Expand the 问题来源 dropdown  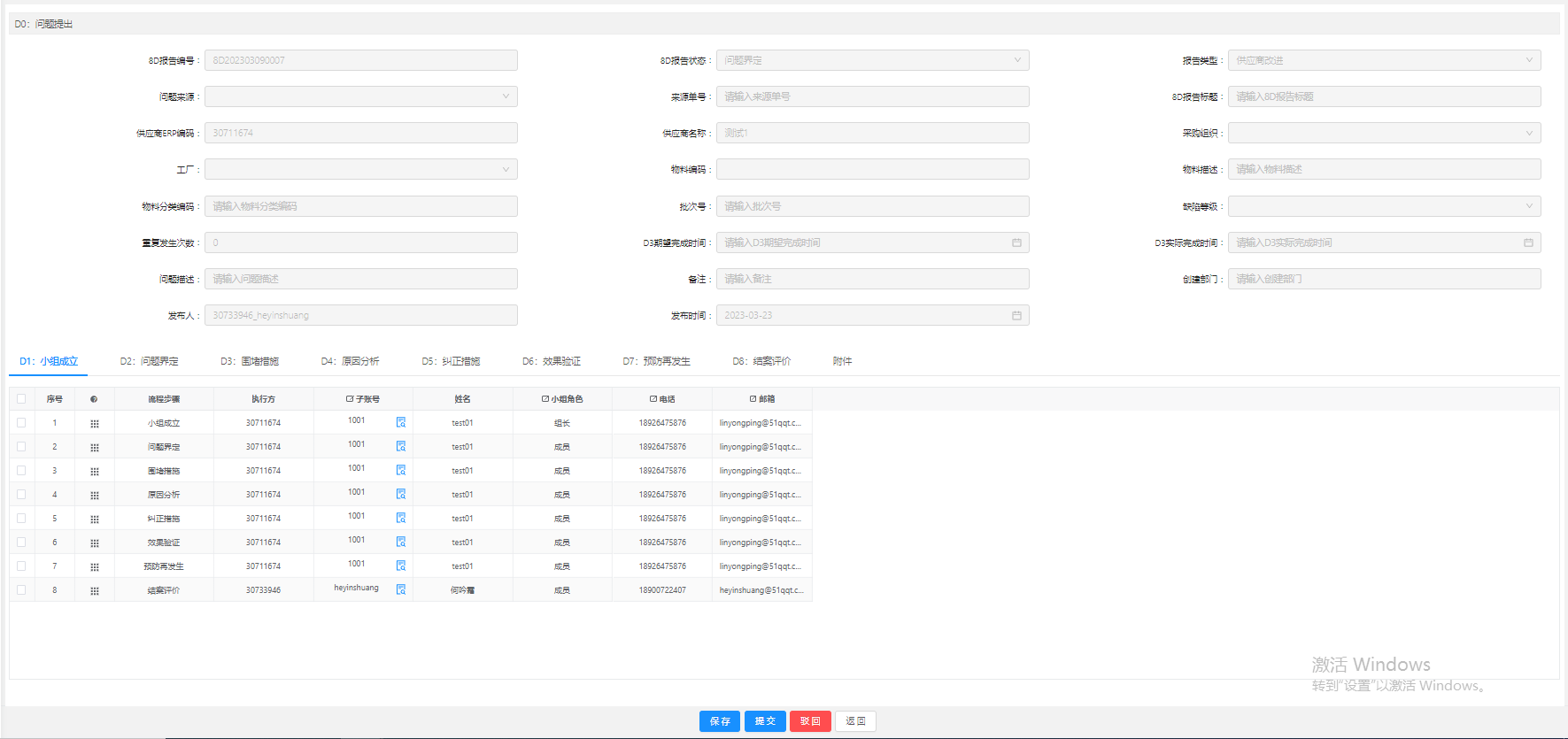click(x=361, y=96)
